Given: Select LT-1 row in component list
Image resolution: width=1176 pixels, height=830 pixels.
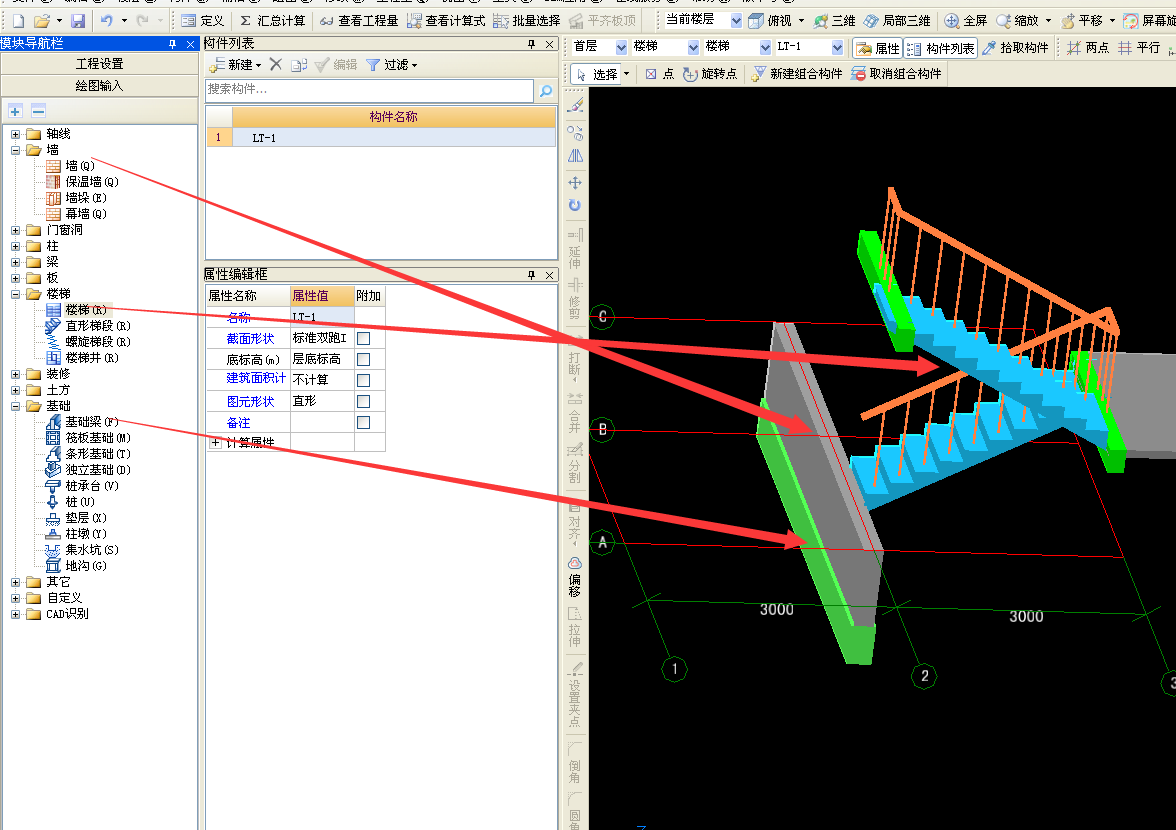Looking at the screenshot, I should click(x=380, y=138).
